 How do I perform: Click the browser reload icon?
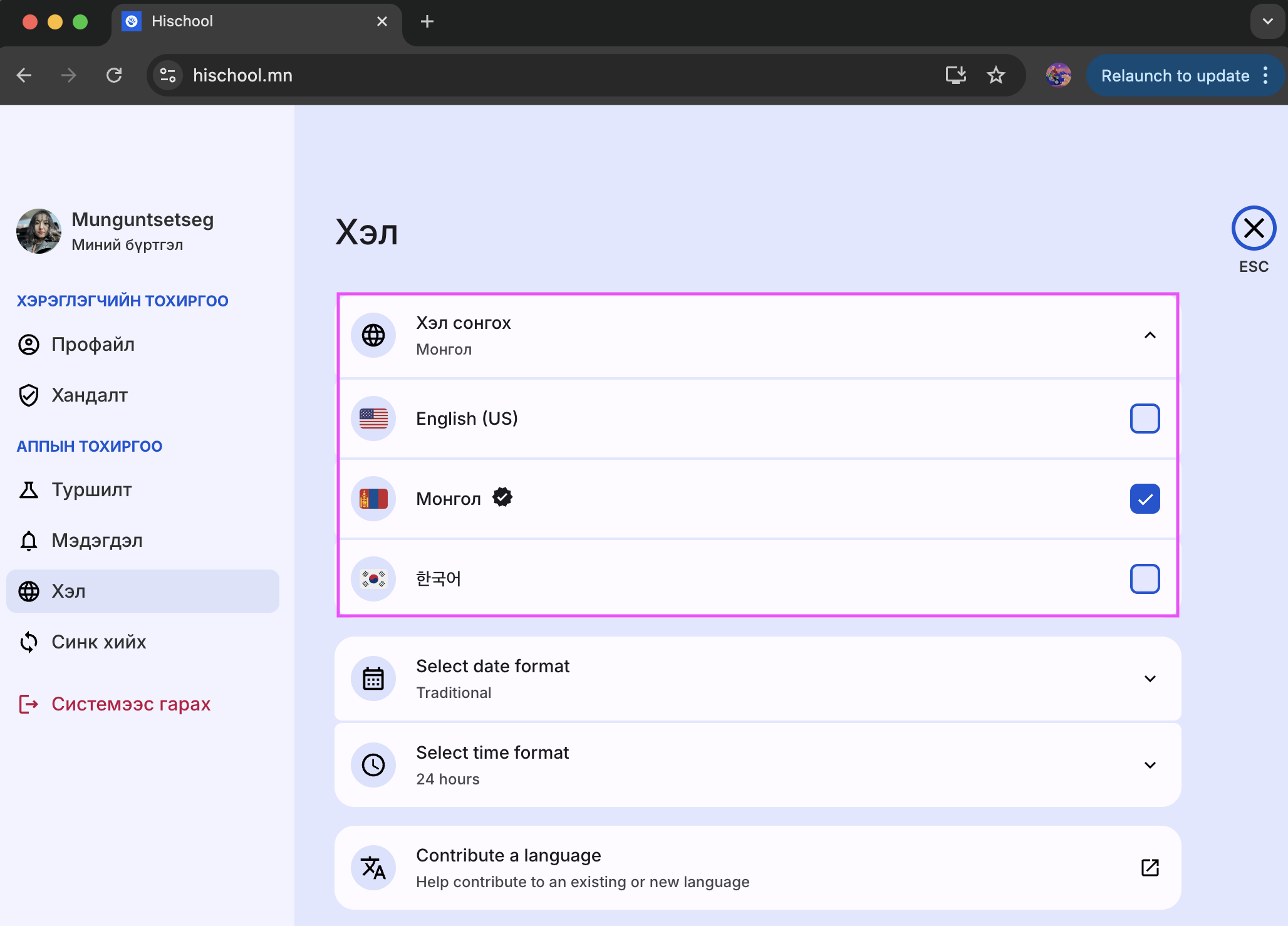(114, 75)
